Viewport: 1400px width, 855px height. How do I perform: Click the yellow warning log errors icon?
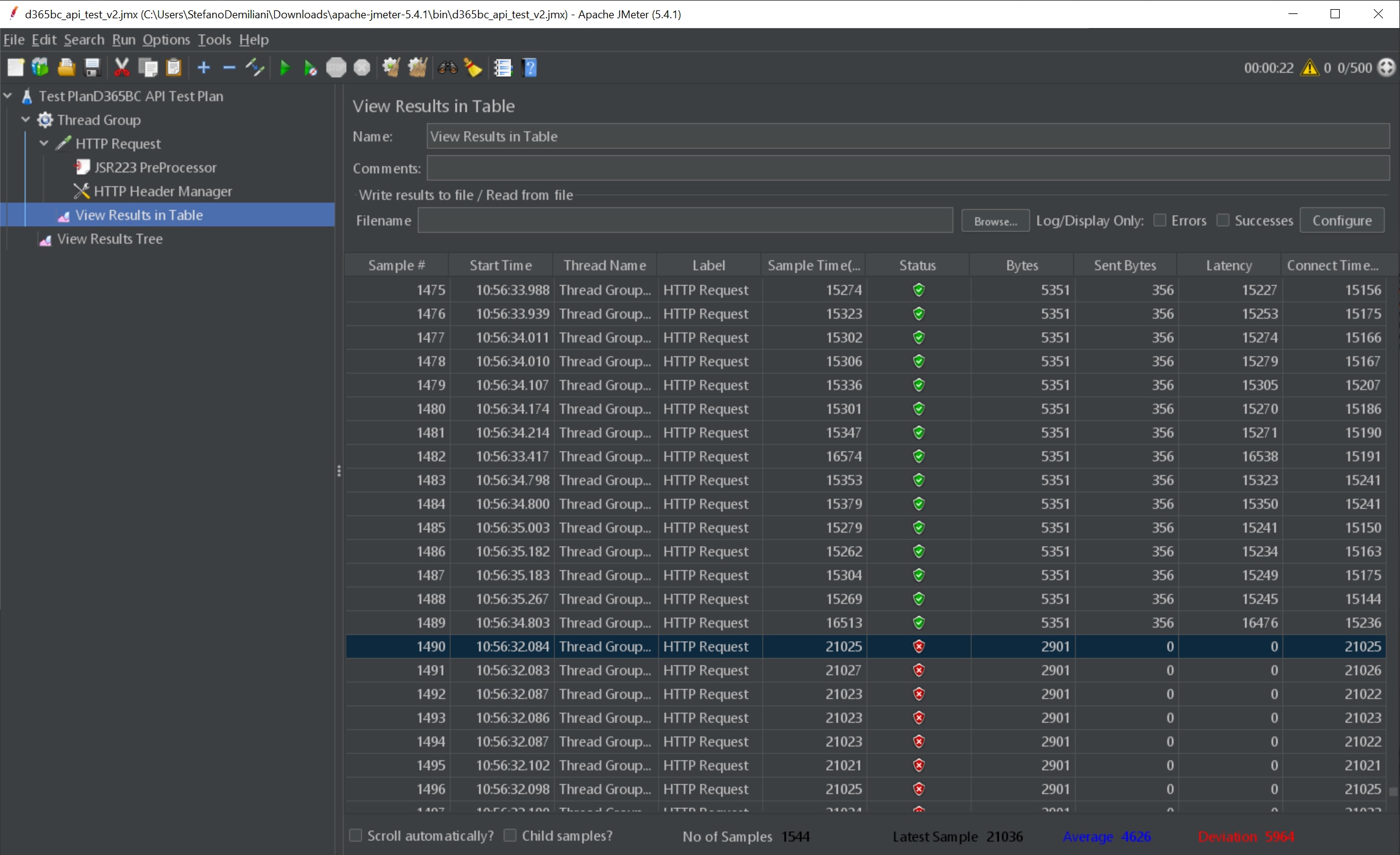click(1309, 68)
